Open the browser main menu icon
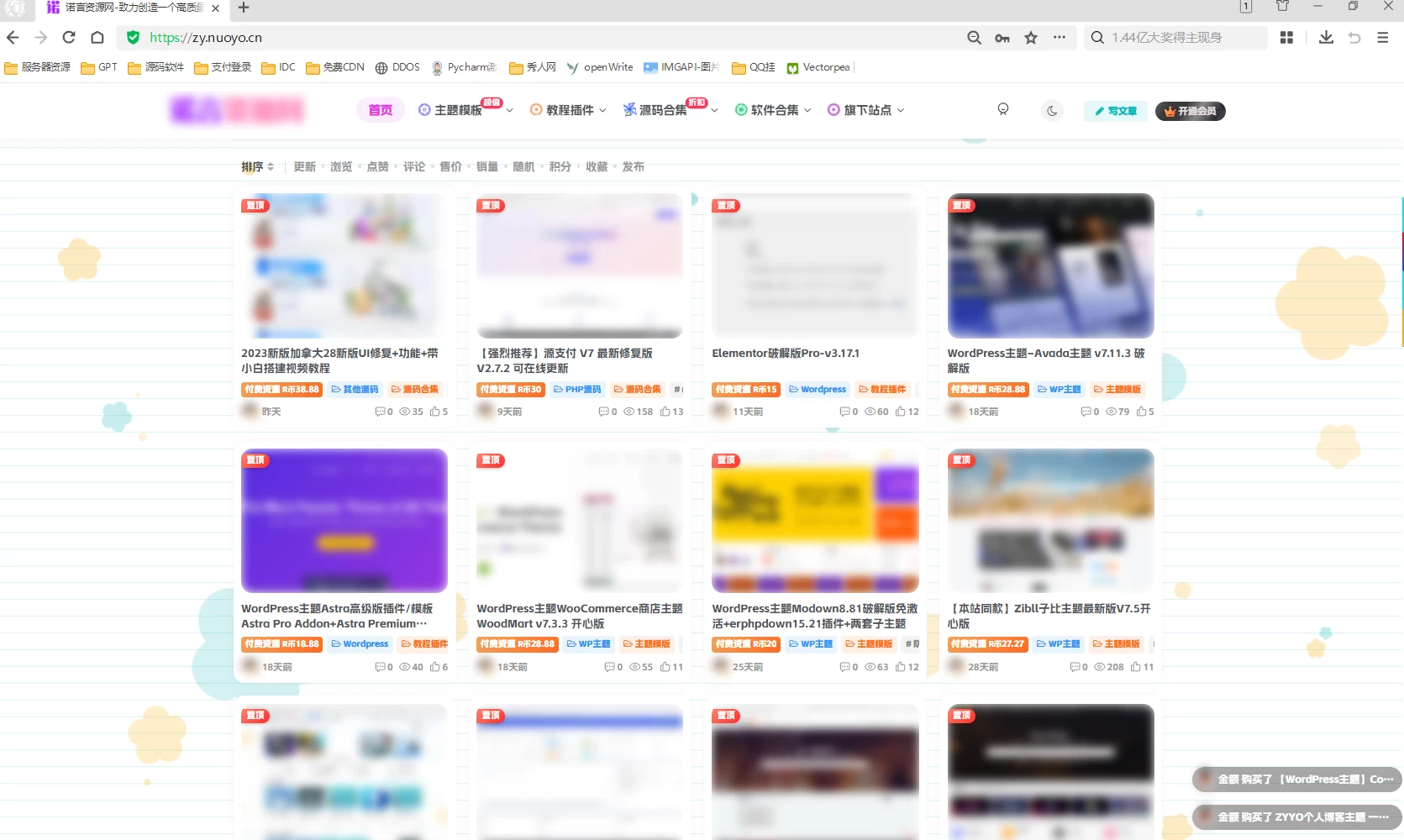The width and height of the screenshot is (1404, 840). click(1383, 38)
